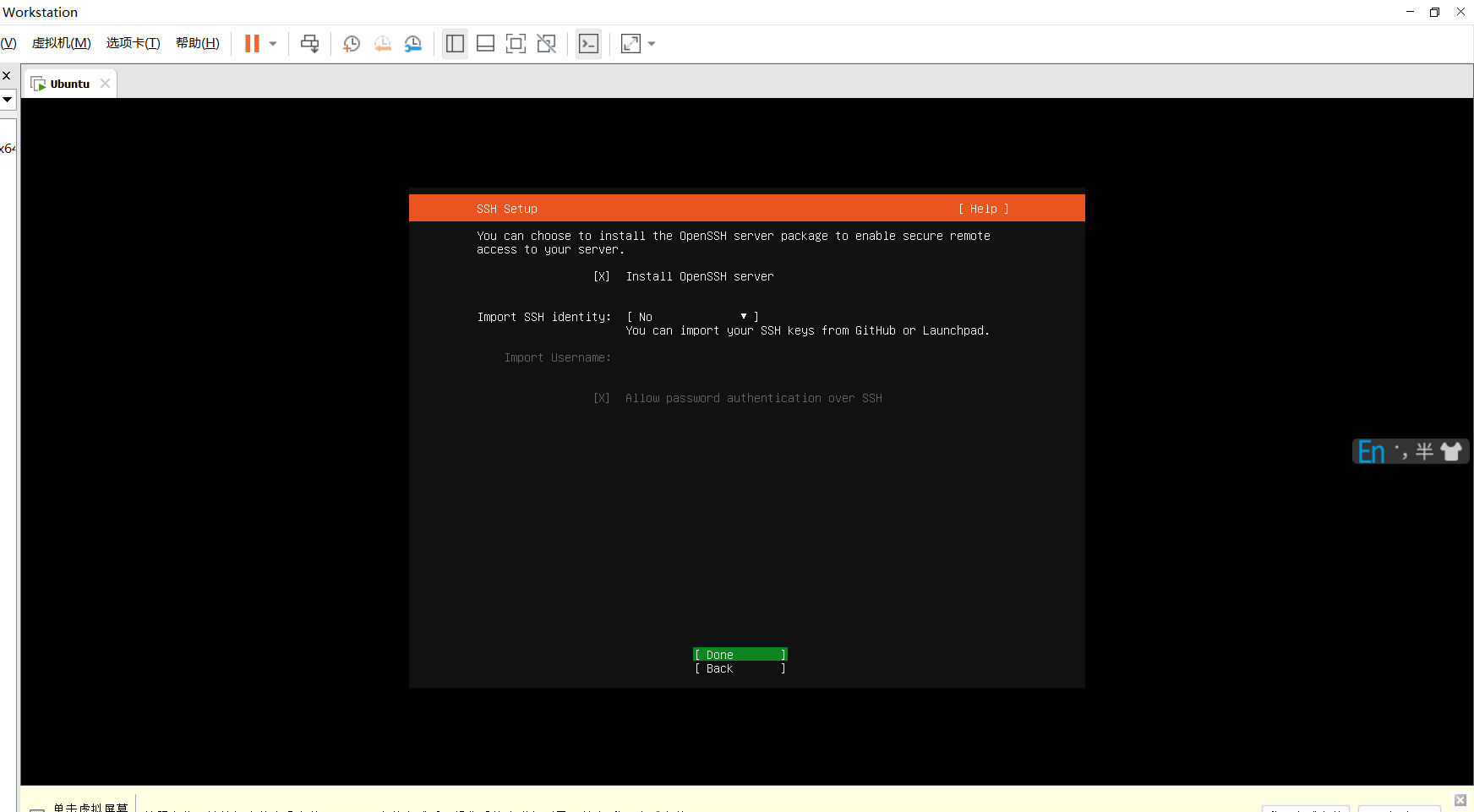Close the Ubuntu tab
The height and width of the screenshot is (812, 1474).
pyautogui.click(x=105, y=84)
